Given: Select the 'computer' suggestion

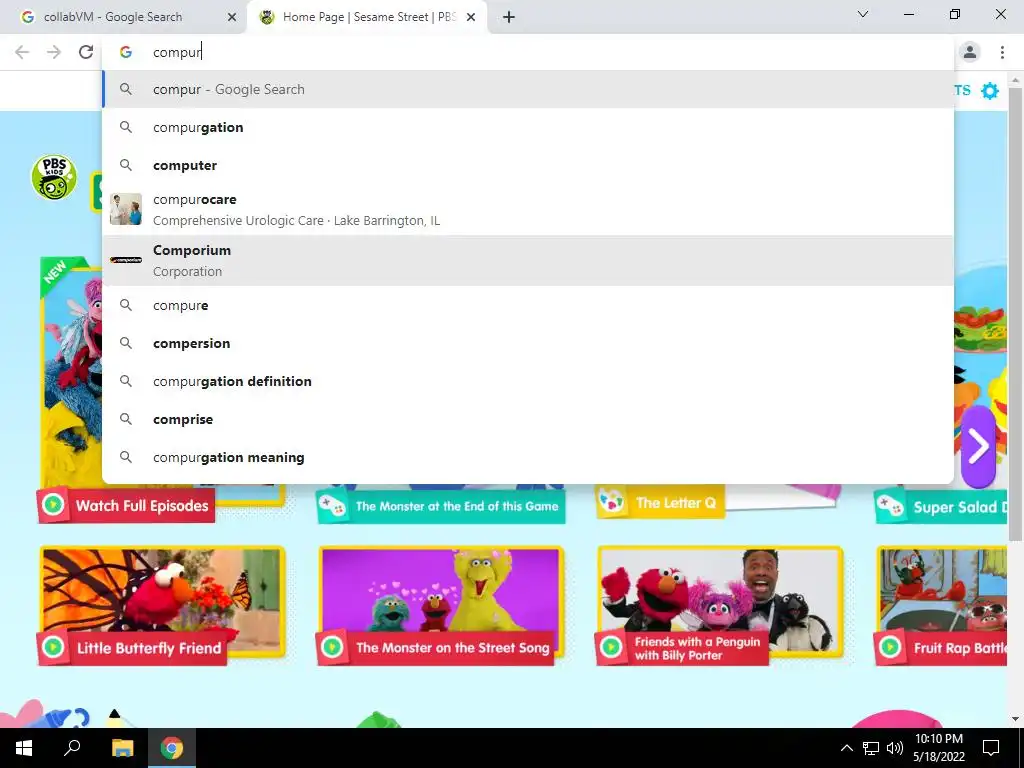Looking at the screenshot, I should click(528, 165).
